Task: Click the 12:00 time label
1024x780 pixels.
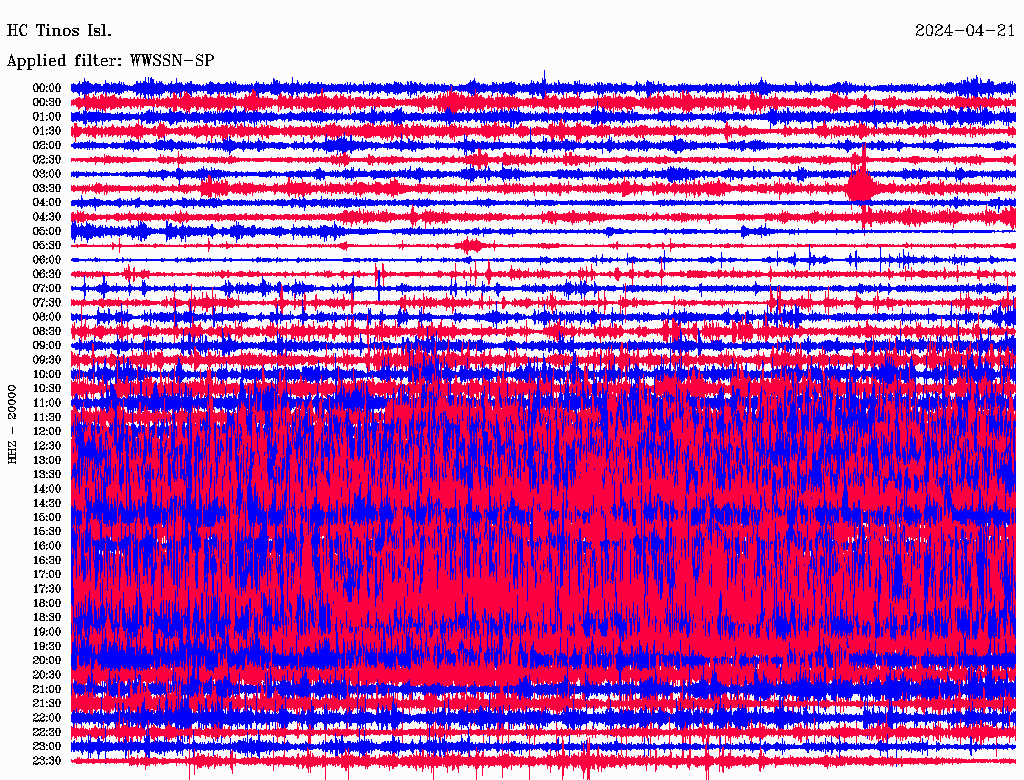Action: pos(47,431)
